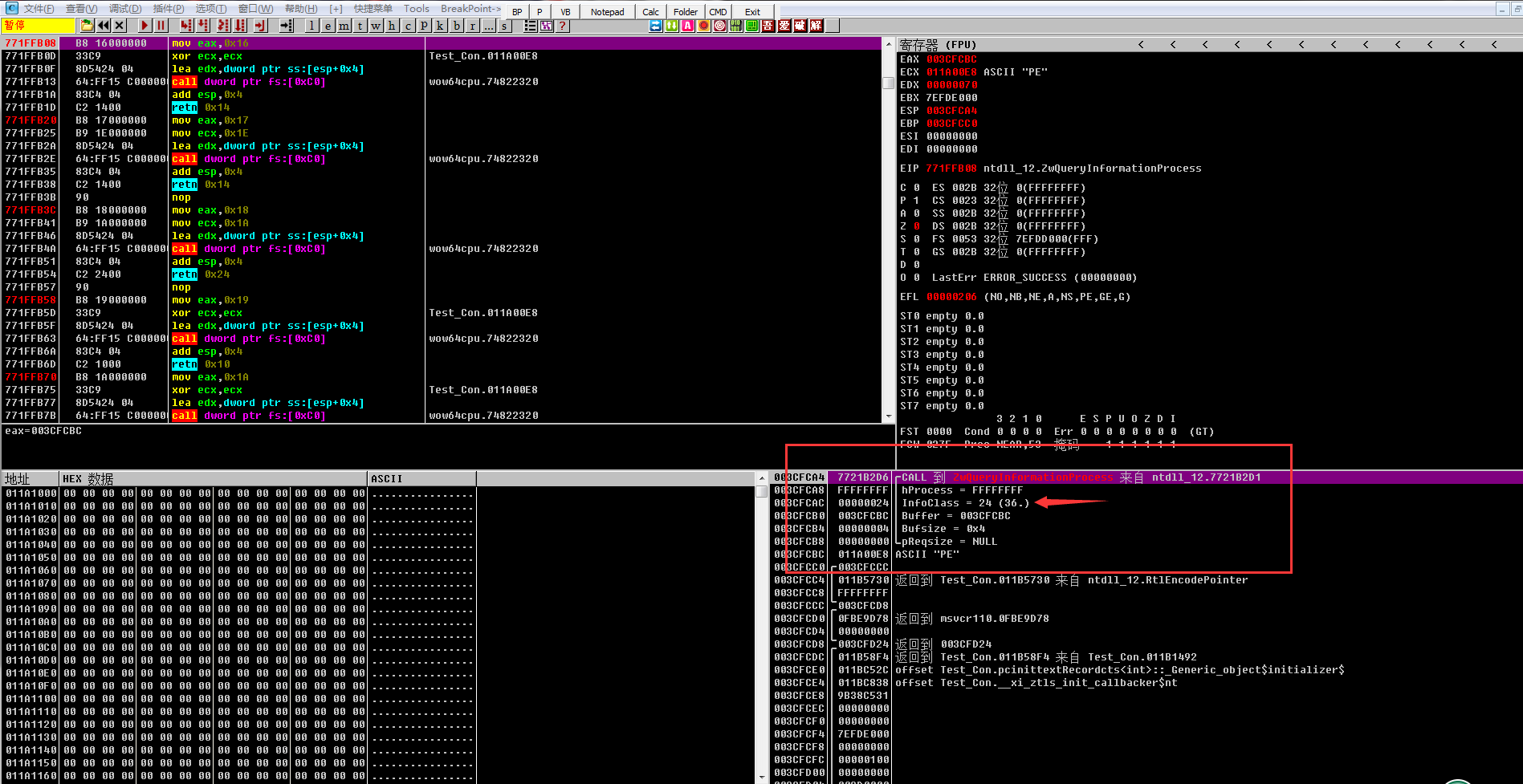Open the 插件 plugins menu
Image resolution: width=1523 pixels, height=784 pixels.
coord(167,9)
